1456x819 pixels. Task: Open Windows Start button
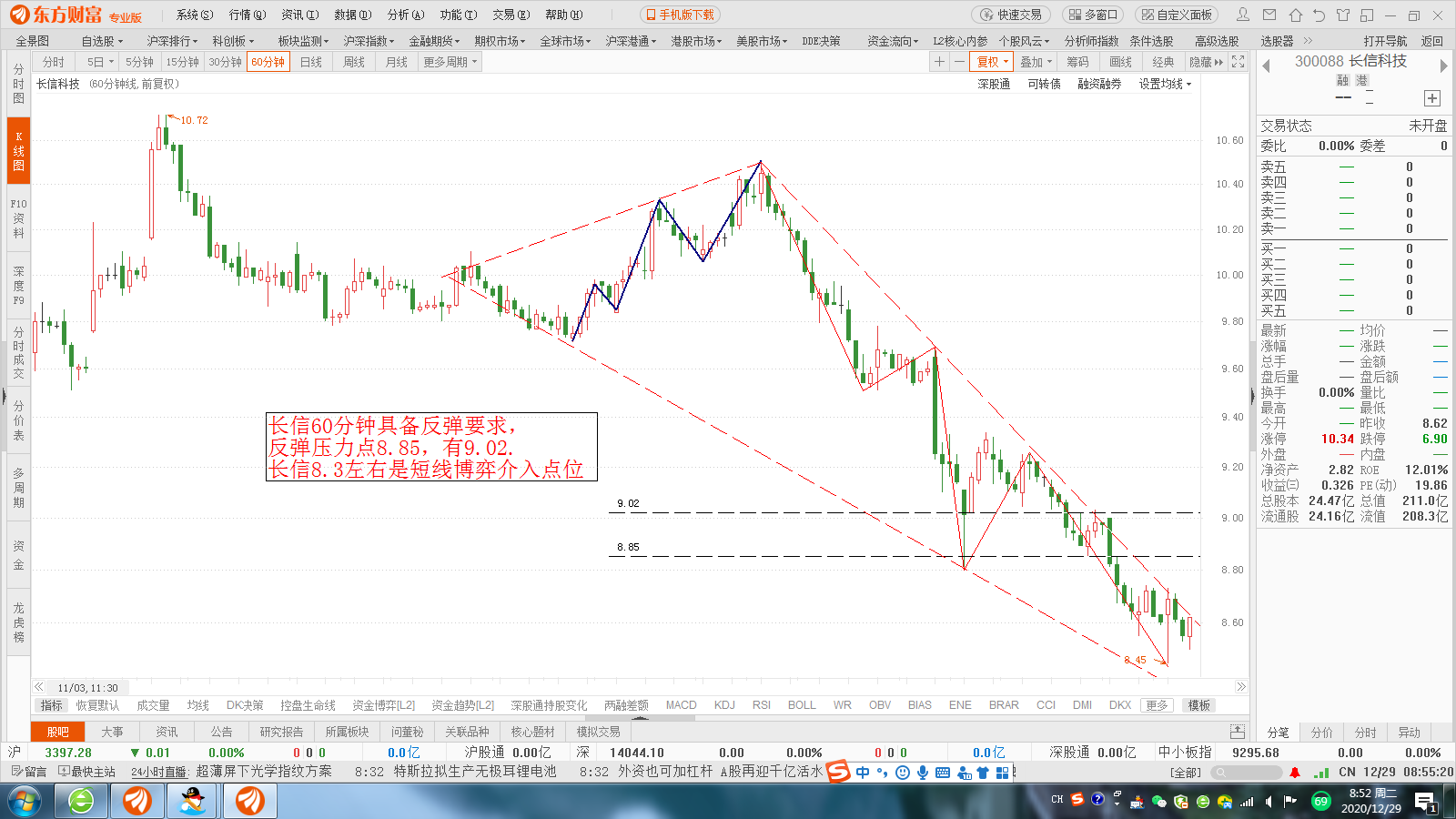(25, 801)
